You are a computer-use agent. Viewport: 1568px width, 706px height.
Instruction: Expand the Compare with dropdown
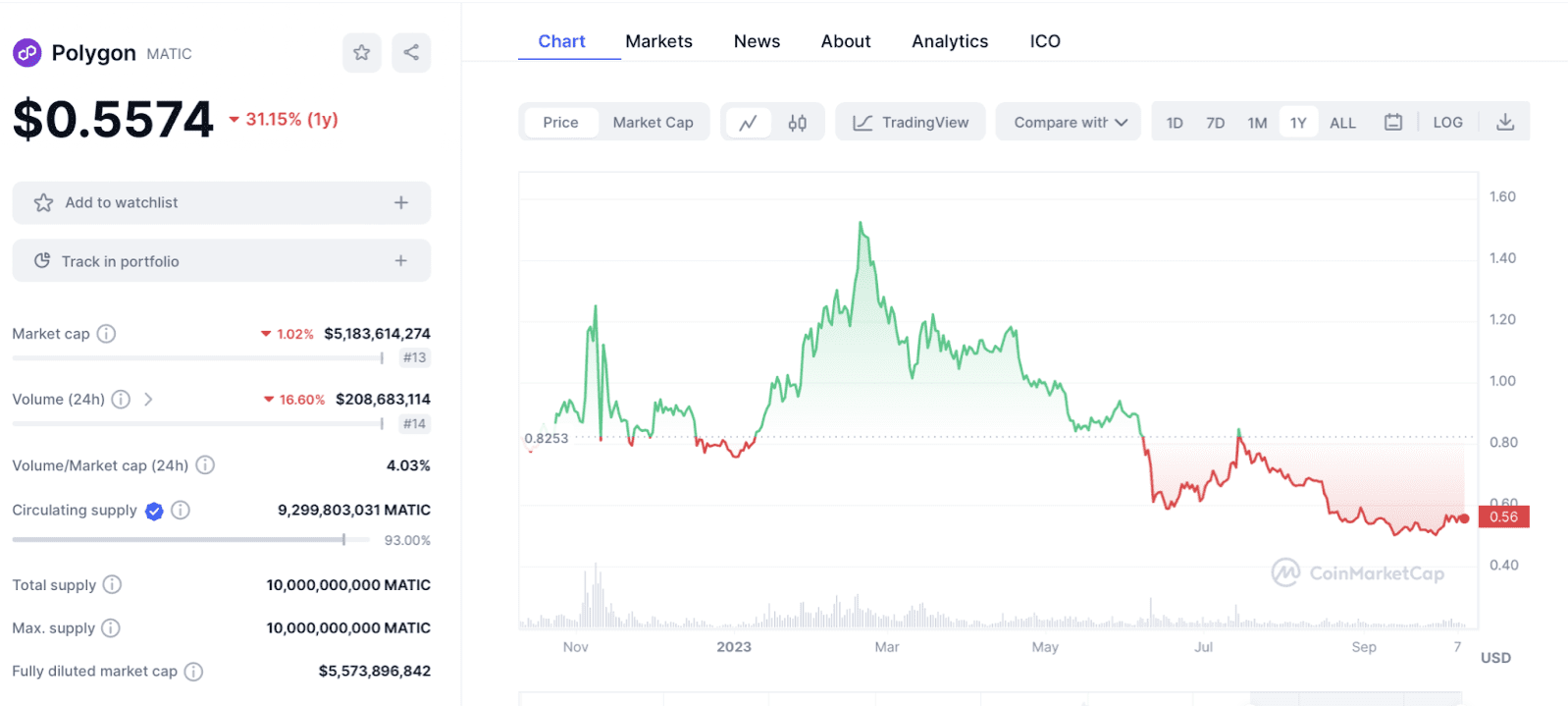(x=1069, y=123)
